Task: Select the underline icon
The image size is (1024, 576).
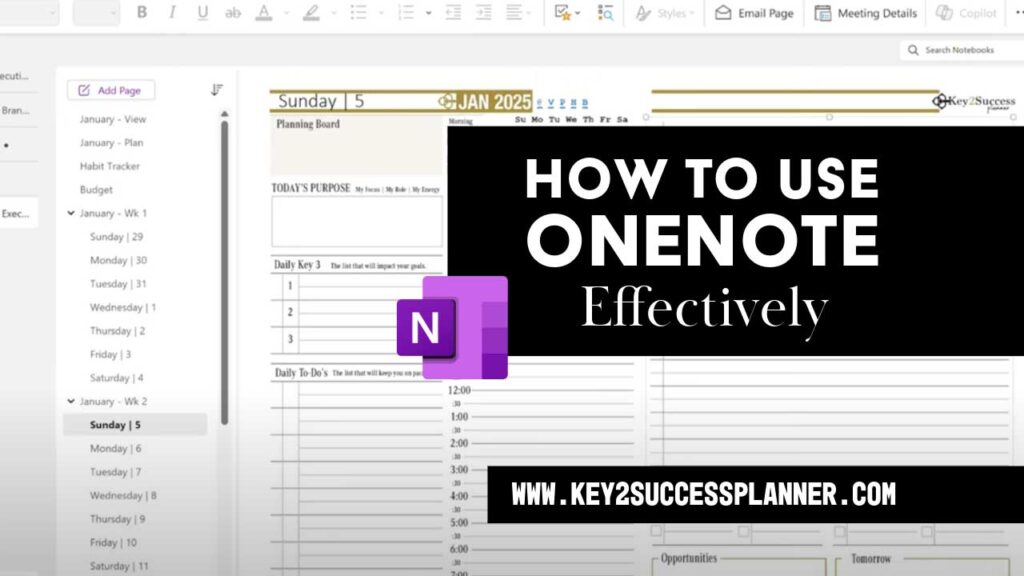Action: pyautogui.click(x=201, y=13)
